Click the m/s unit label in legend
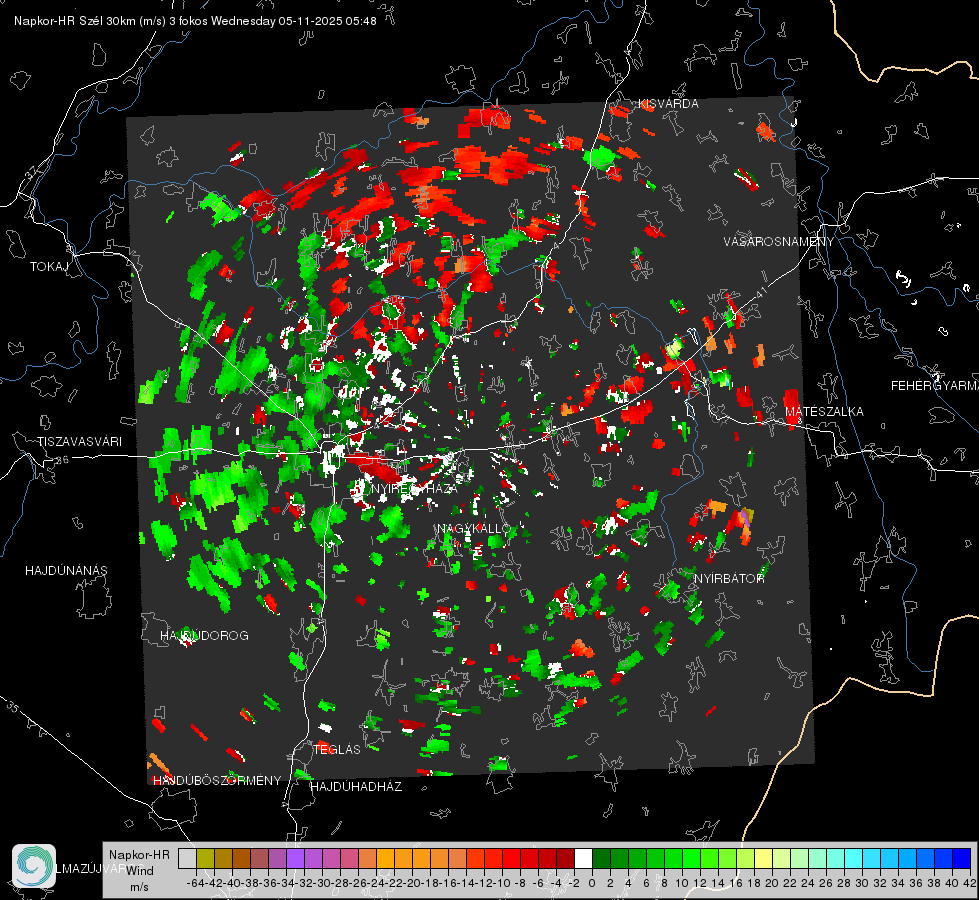Screen dimensions: 979x900 139,887
